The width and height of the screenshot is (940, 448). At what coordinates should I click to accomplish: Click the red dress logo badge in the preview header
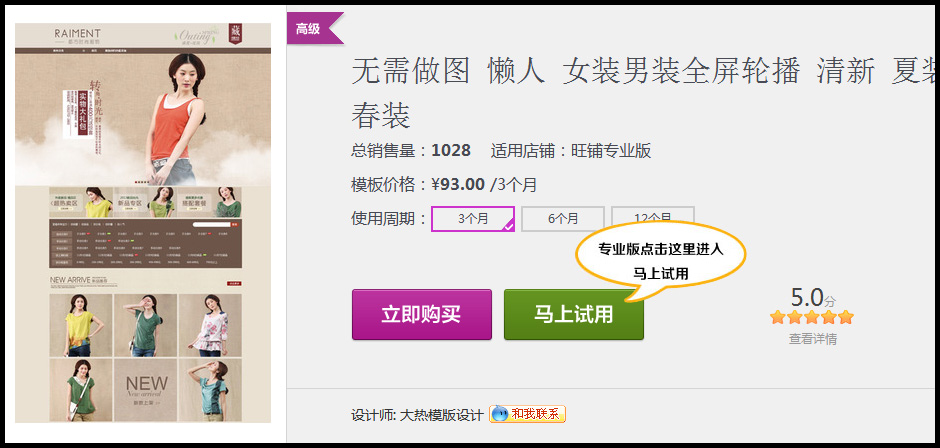(236, 34)
